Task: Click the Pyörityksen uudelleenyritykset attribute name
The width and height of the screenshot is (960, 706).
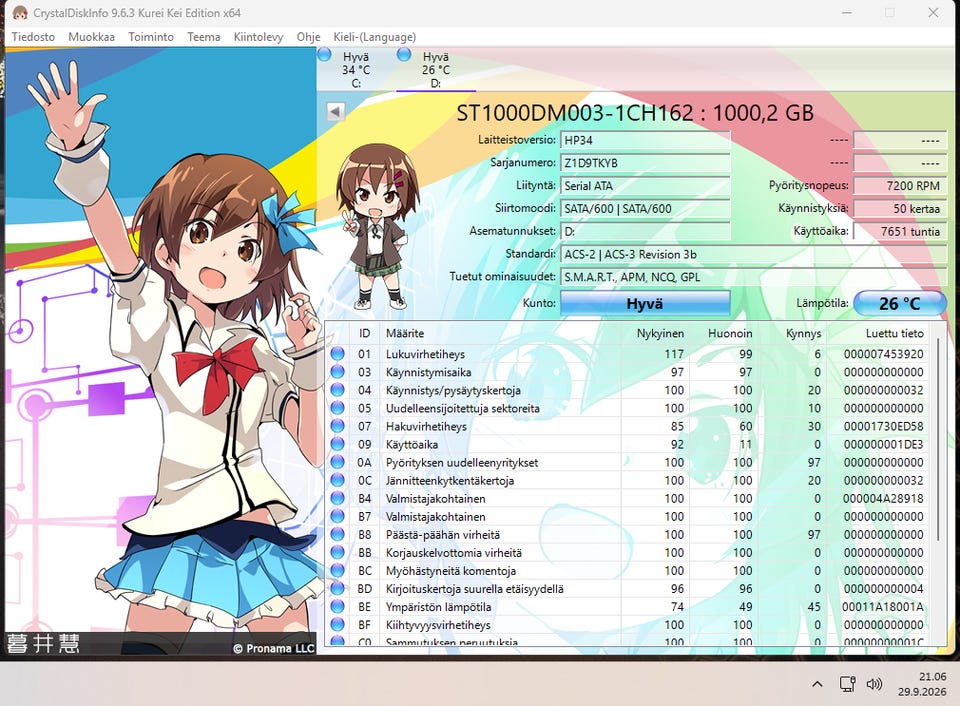Action: pos(462,462)
